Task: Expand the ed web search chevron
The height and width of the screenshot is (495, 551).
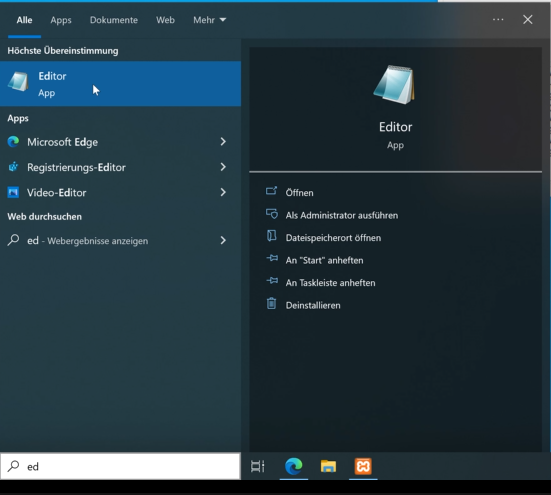Action: coord(223,240)
